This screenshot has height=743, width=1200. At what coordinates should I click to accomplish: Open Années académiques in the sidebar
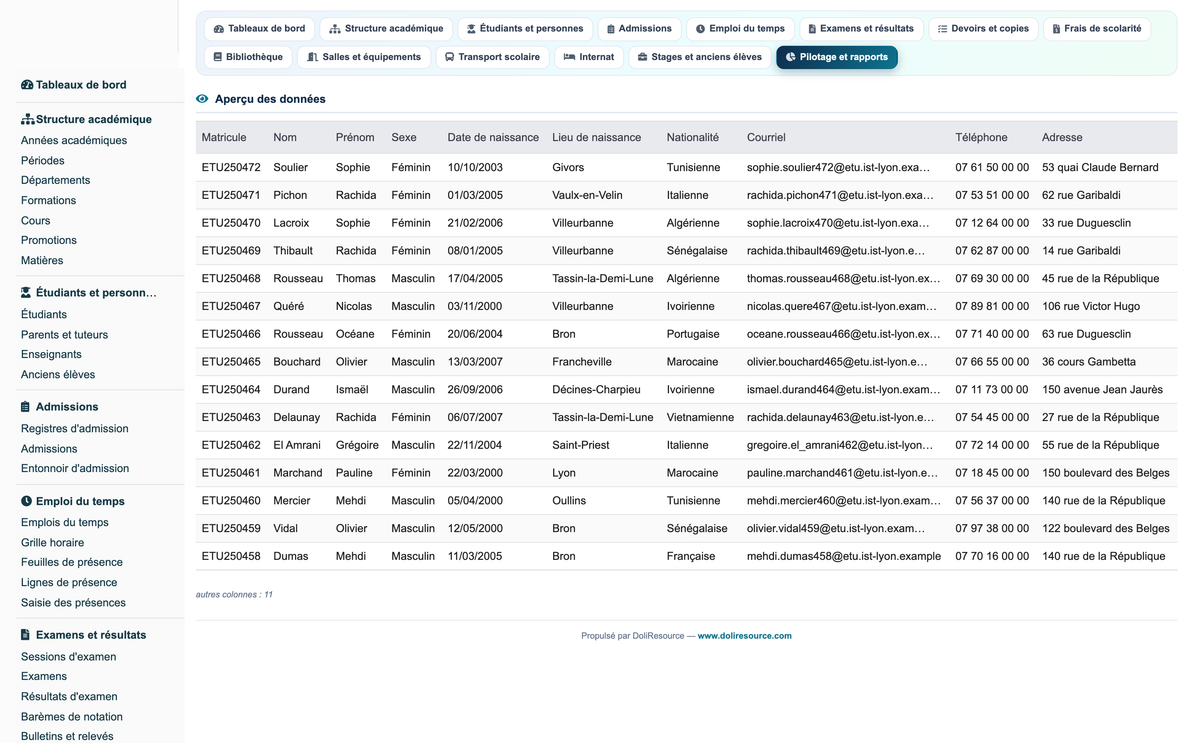pos(74,141)
